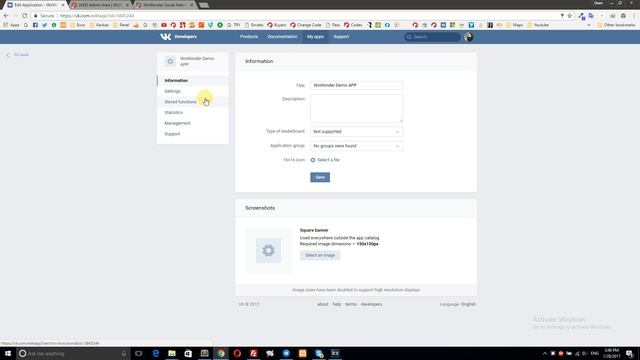Open the Youtube bookmarks folder
This screenshot has height=360, width=640.
[x=538, y=25]
